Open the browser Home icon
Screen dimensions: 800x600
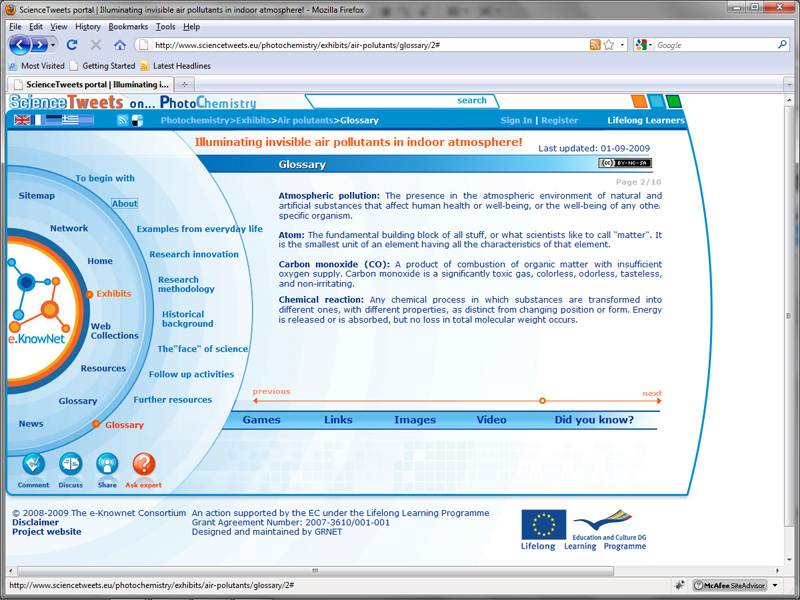pyautogui.click(x=120, y=45)
